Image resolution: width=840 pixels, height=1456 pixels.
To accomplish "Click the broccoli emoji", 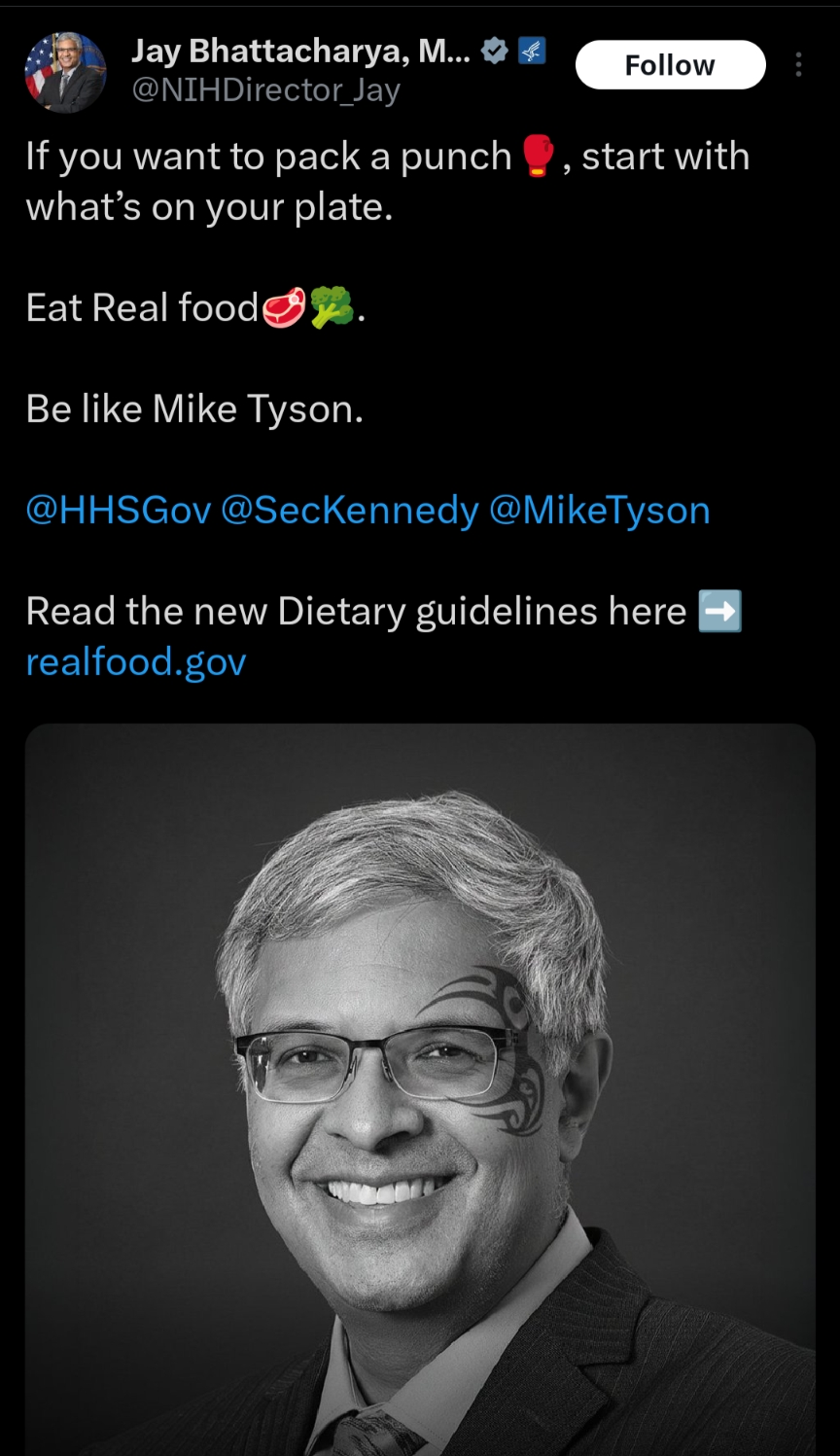I will pos(332,307).
